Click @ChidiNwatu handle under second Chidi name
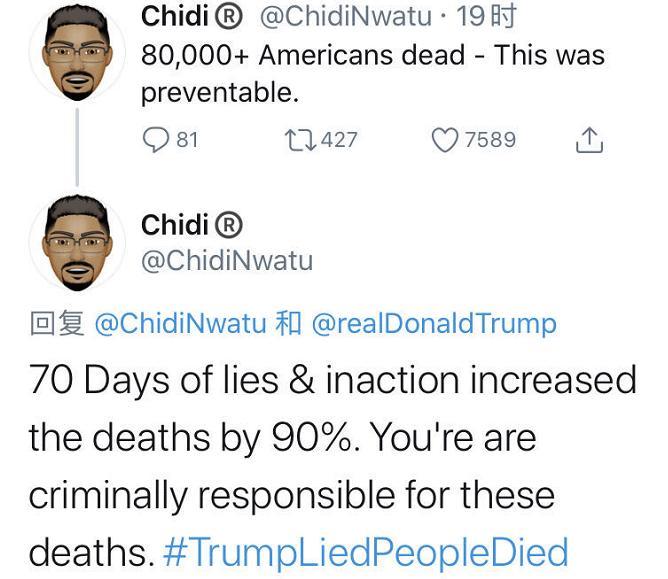Viewport: 668px width, 579px height. (226, 261)
